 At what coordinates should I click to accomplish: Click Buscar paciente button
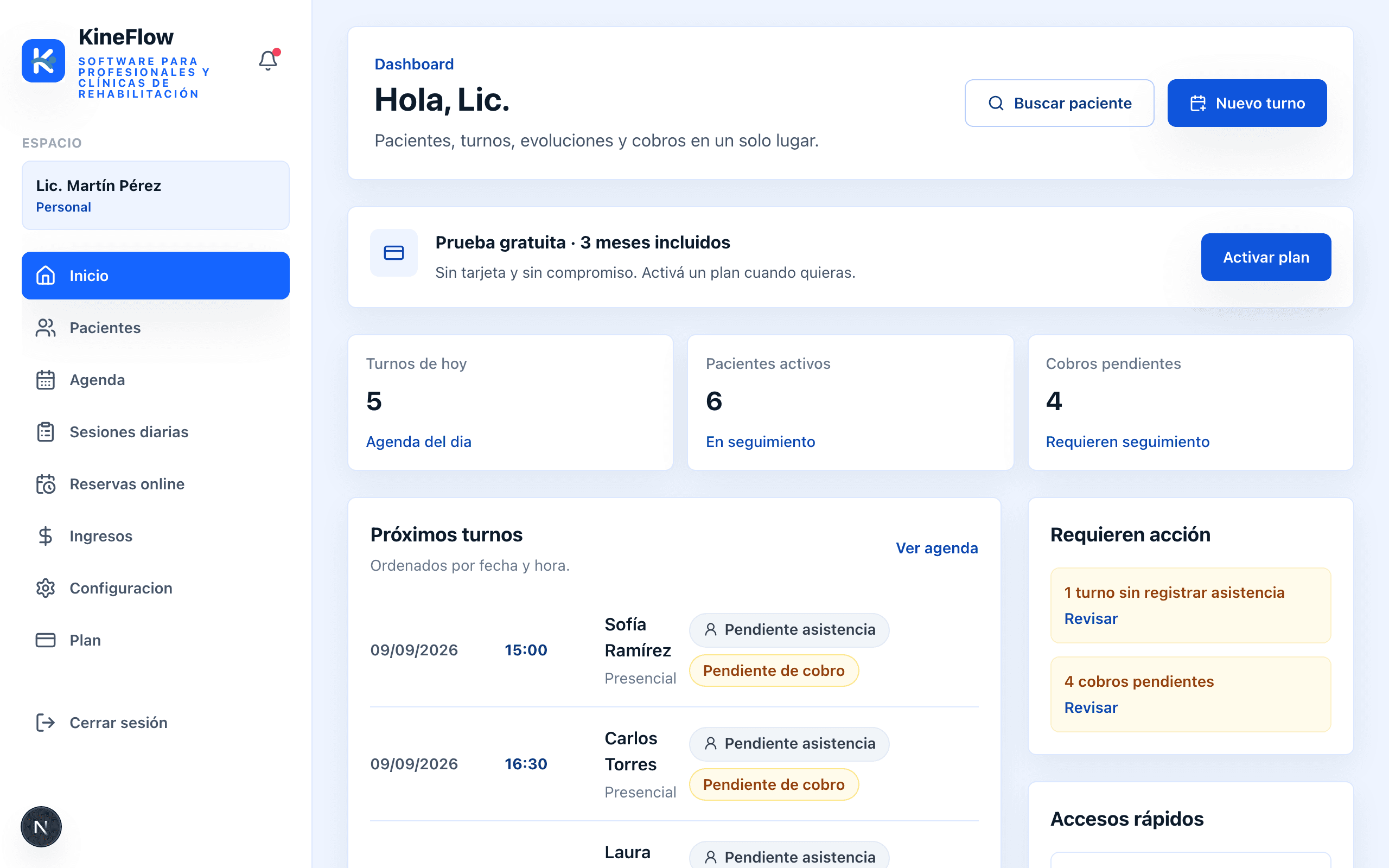click(1059, 103)
